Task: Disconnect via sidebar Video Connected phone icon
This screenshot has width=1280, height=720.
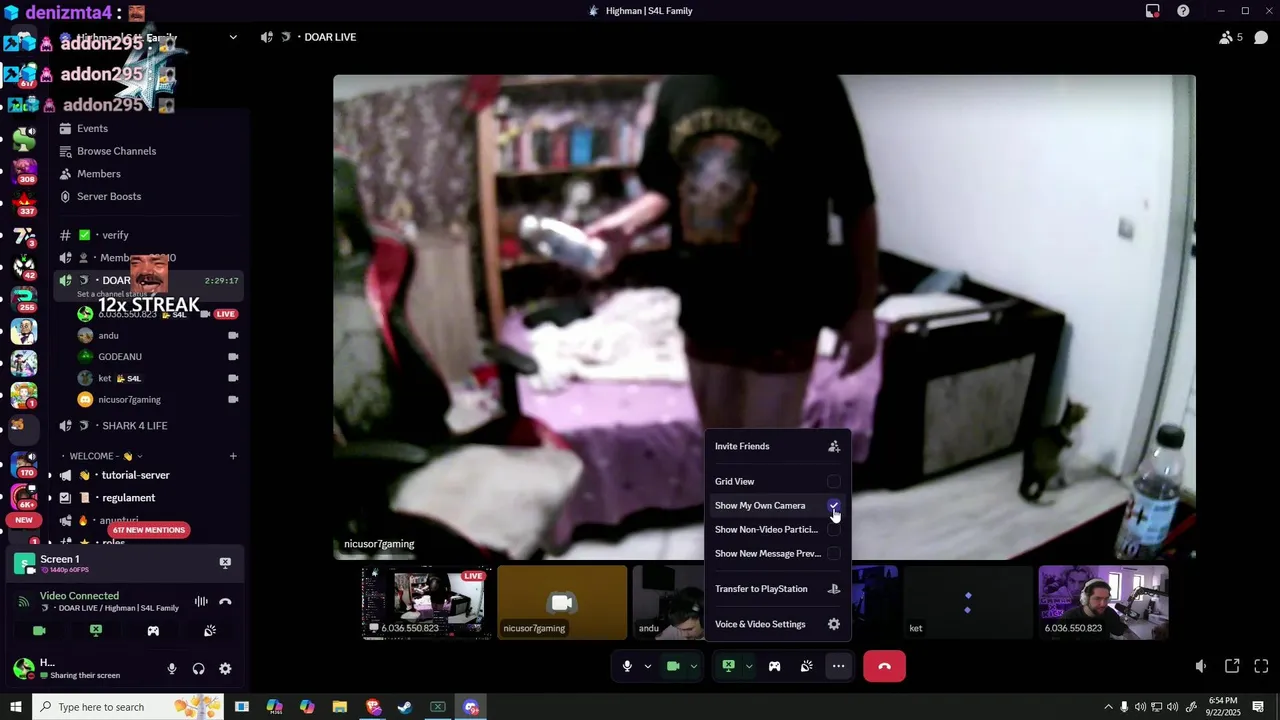Action: (225, 601)
